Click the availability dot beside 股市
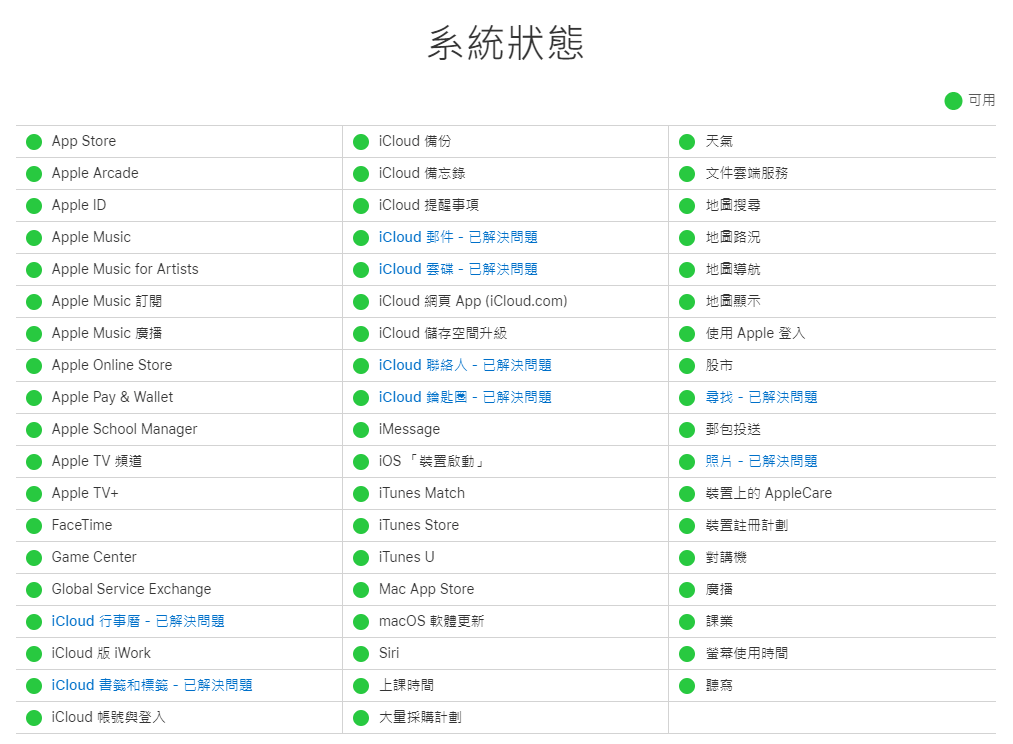 687,365
